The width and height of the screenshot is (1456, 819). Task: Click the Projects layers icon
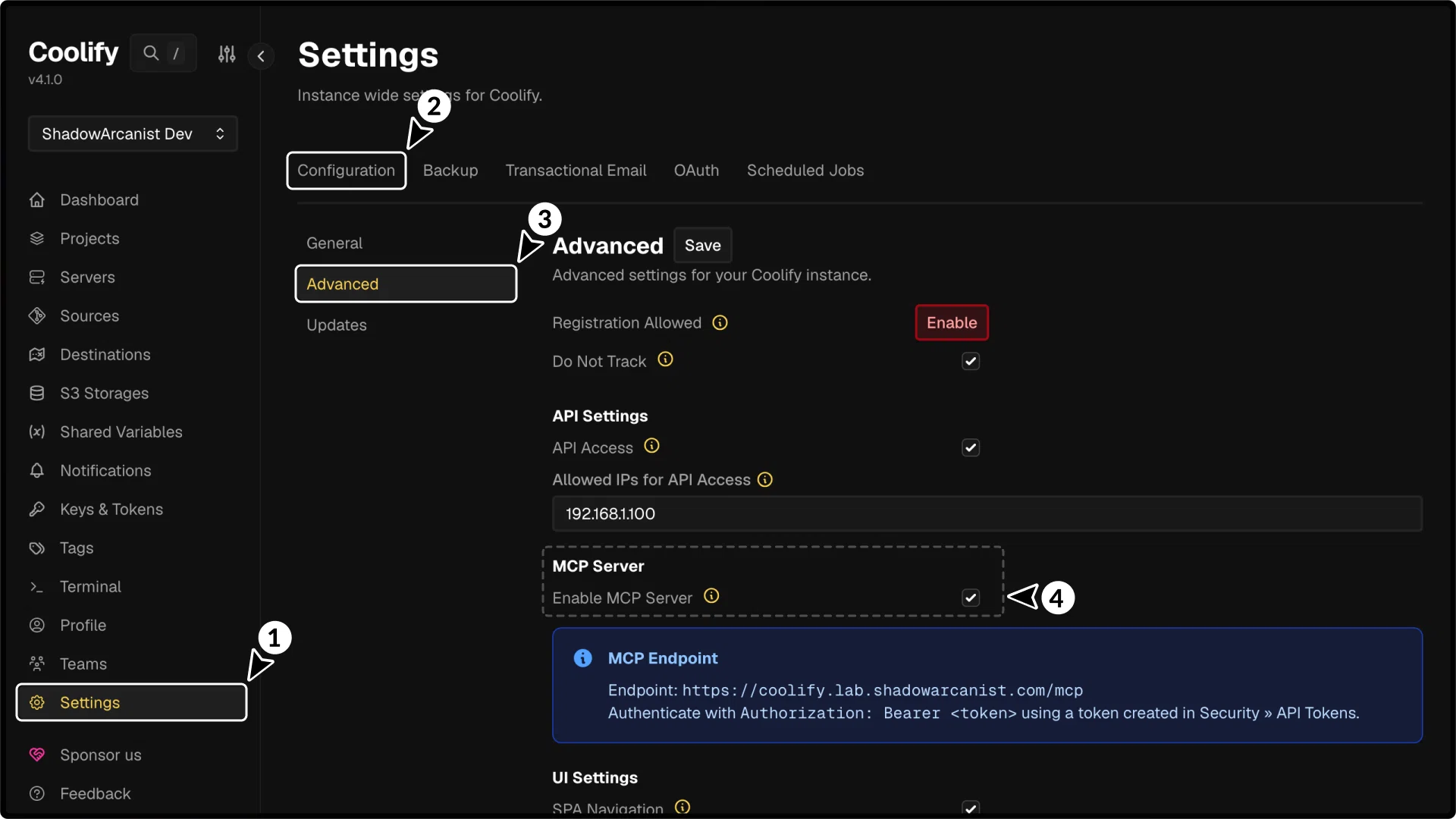coord(36,239)
